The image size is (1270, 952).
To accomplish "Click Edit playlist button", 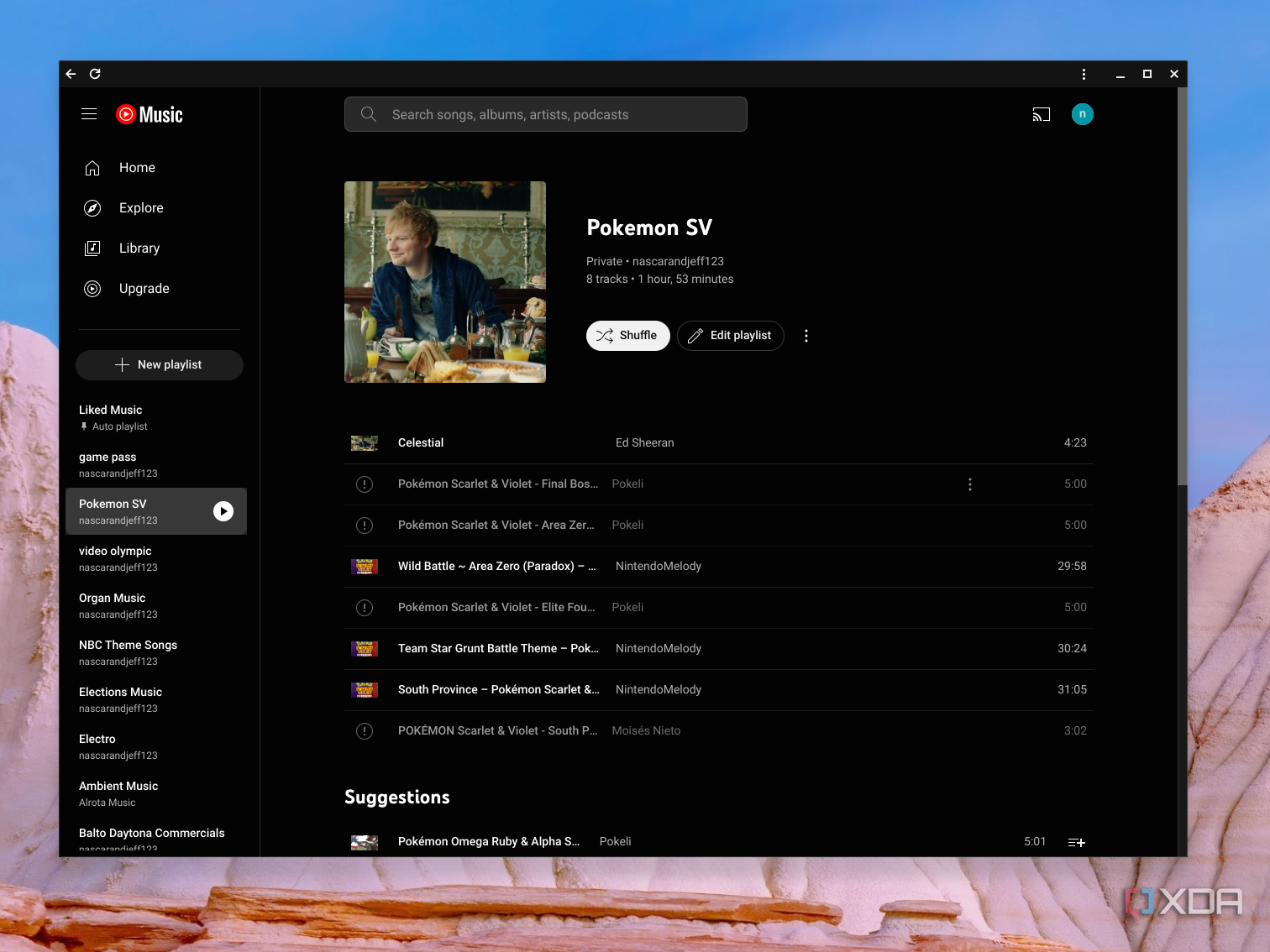I will [731, 336].
